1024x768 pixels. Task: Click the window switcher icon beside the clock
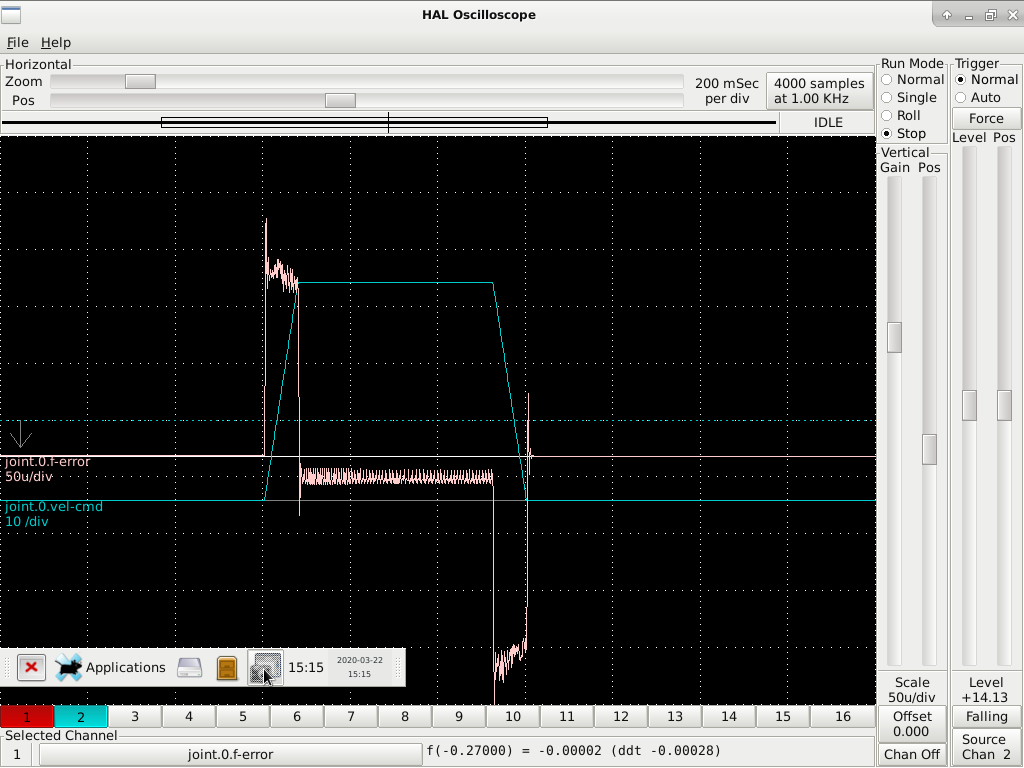pyautogui.click(x=265, y=667)
